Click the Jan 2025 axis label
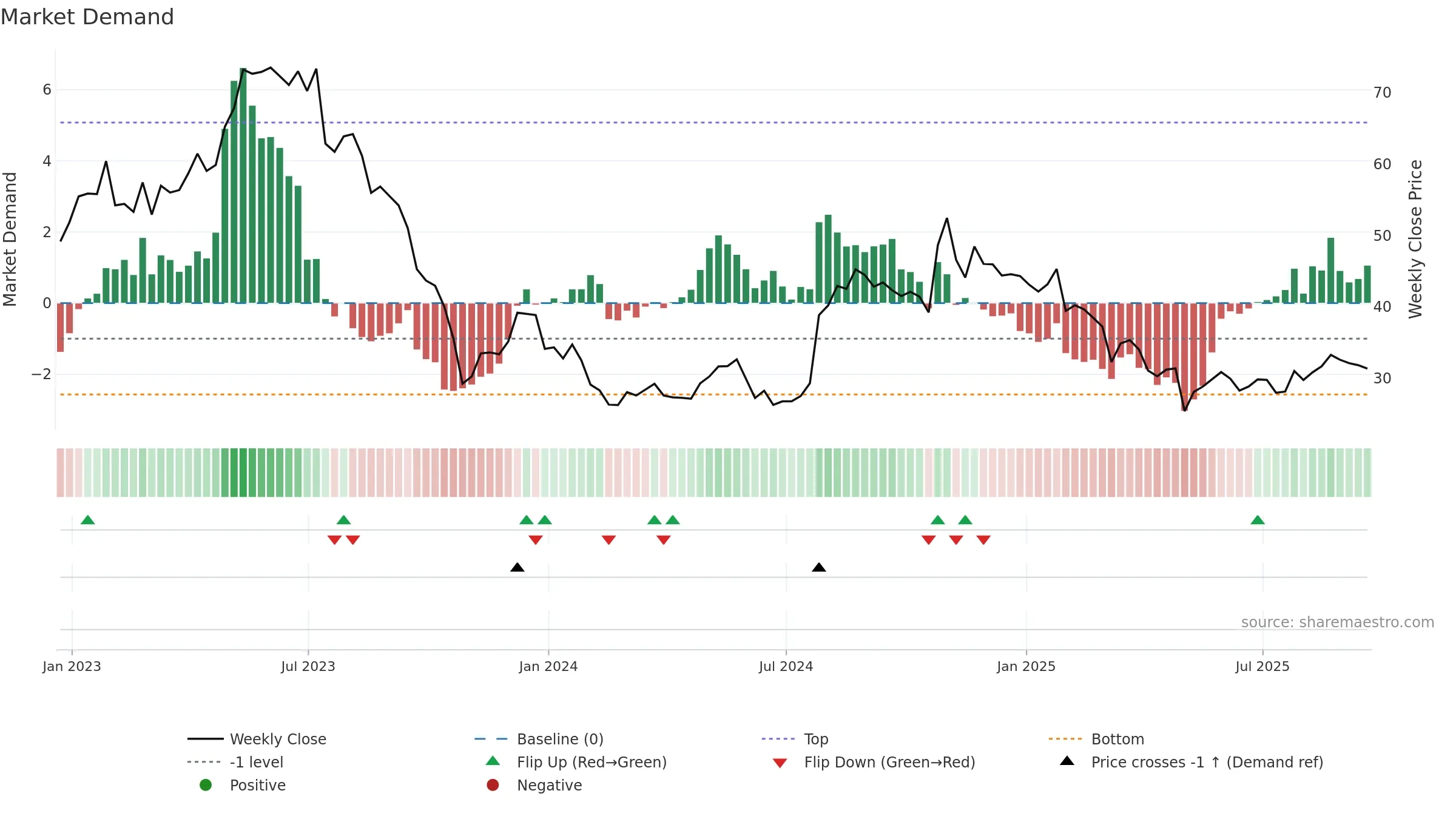This screenshot has width=1456, height=819. click(1026, 666)
